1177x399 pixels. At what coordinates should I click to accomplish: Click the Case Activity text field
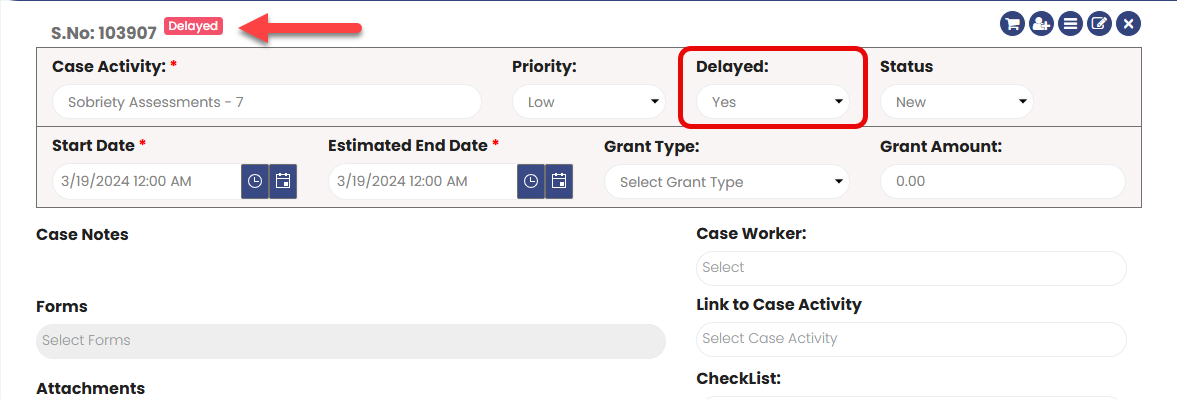pos(266,102)
